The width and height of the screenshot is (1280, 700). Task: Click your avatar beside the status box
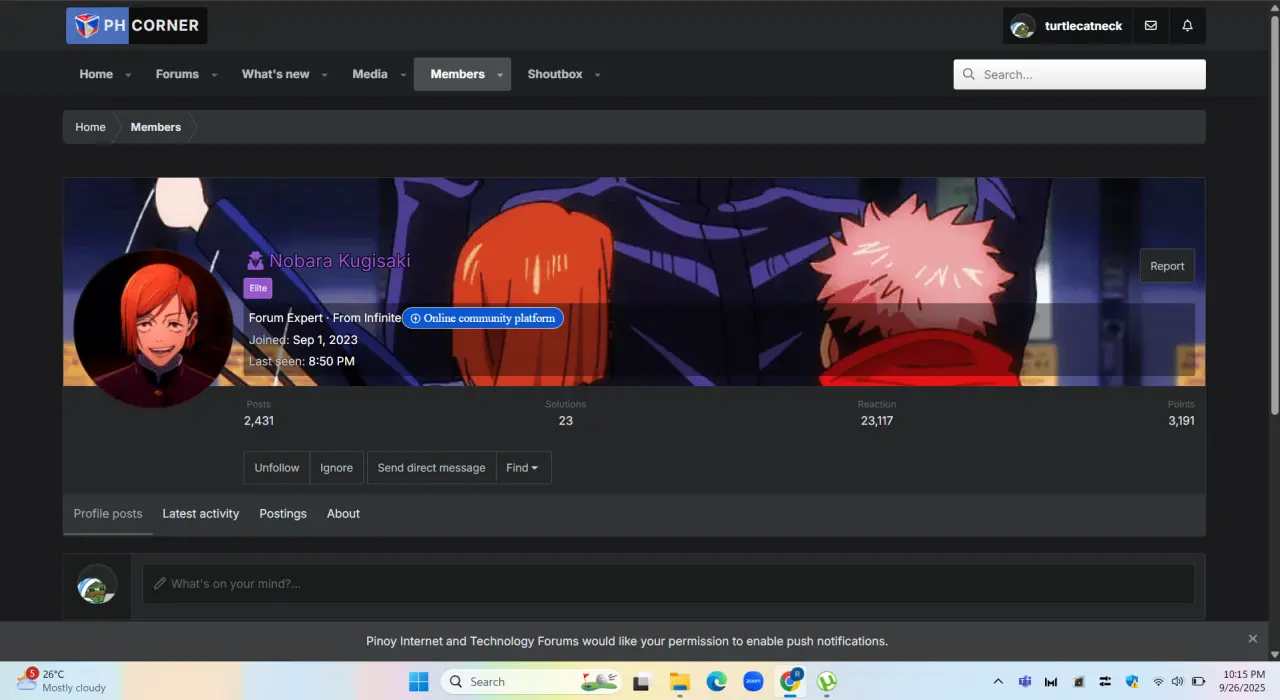[x=97, y=584]
